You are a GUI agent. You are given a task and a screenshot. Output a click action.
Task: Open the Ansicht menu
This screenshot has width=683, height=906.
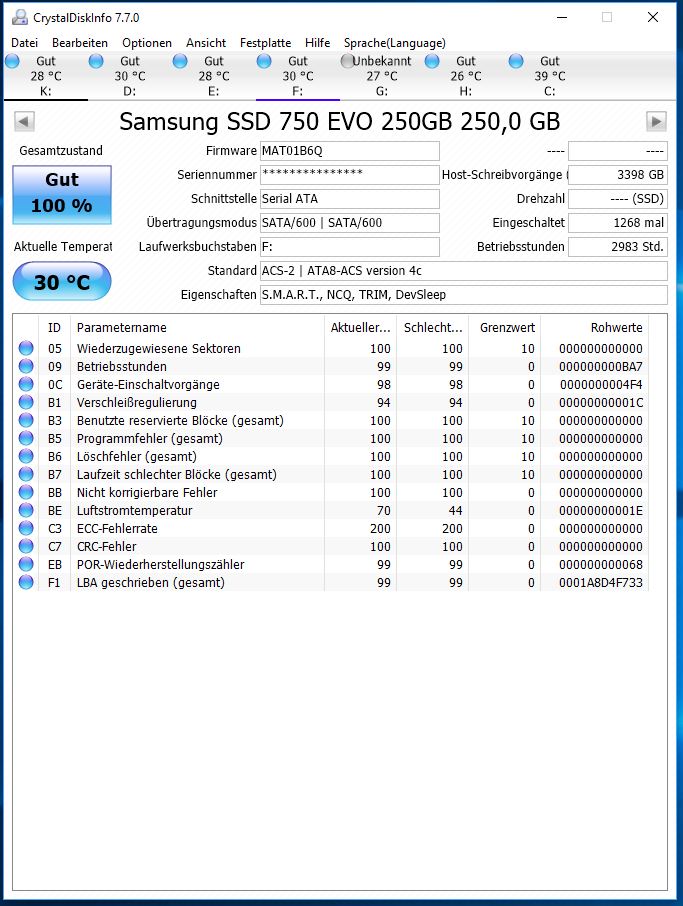pos(206,43)
